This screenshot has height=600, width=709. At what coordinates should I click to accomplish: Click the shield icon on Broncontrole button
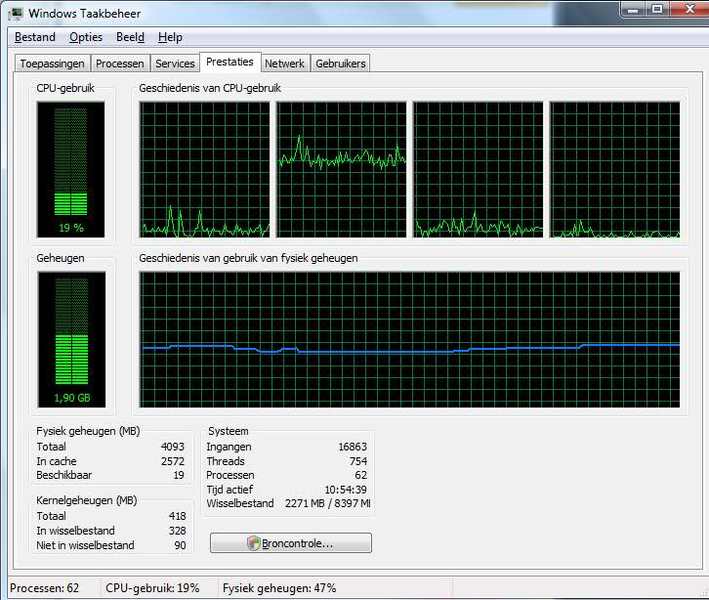[x=254, y=543]
